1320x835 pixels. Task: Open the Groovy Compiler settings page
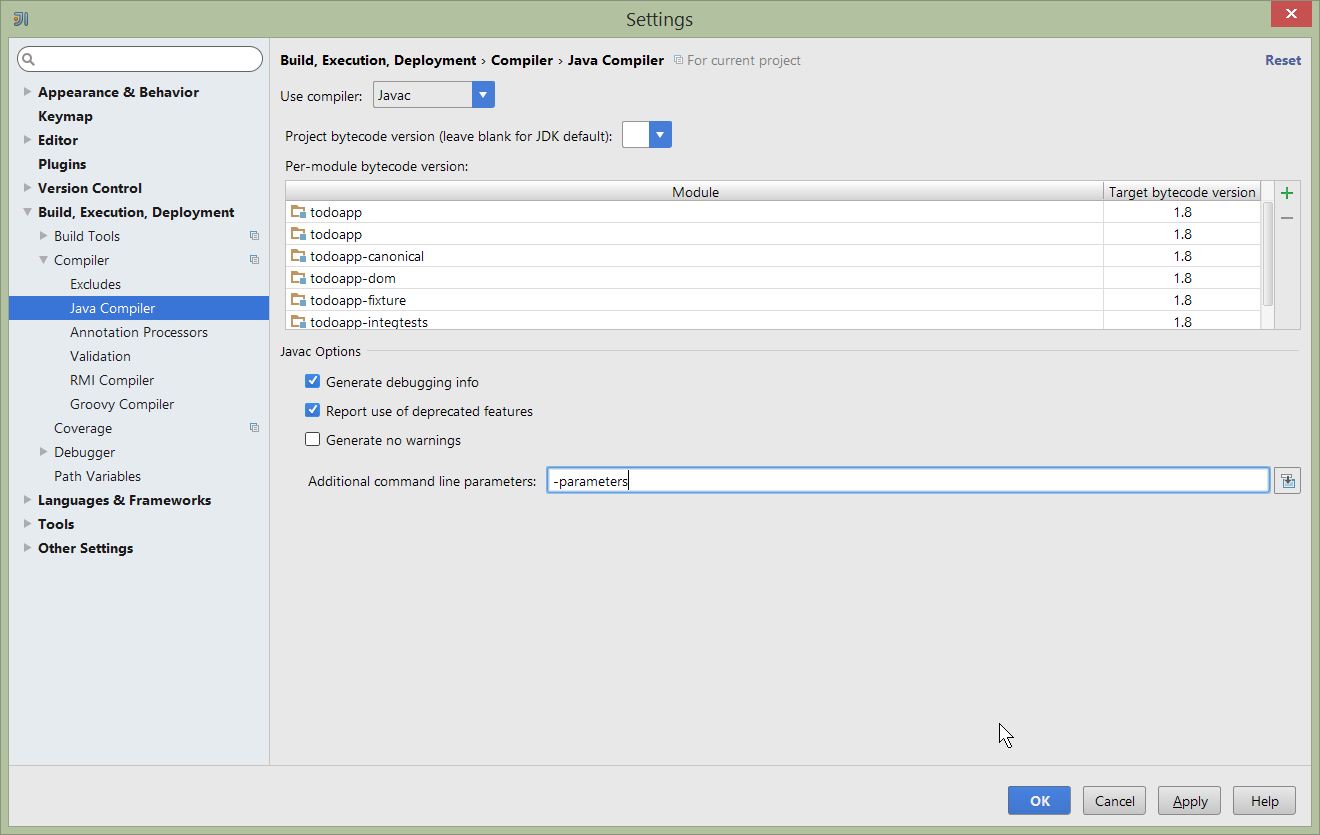(122, 404)
